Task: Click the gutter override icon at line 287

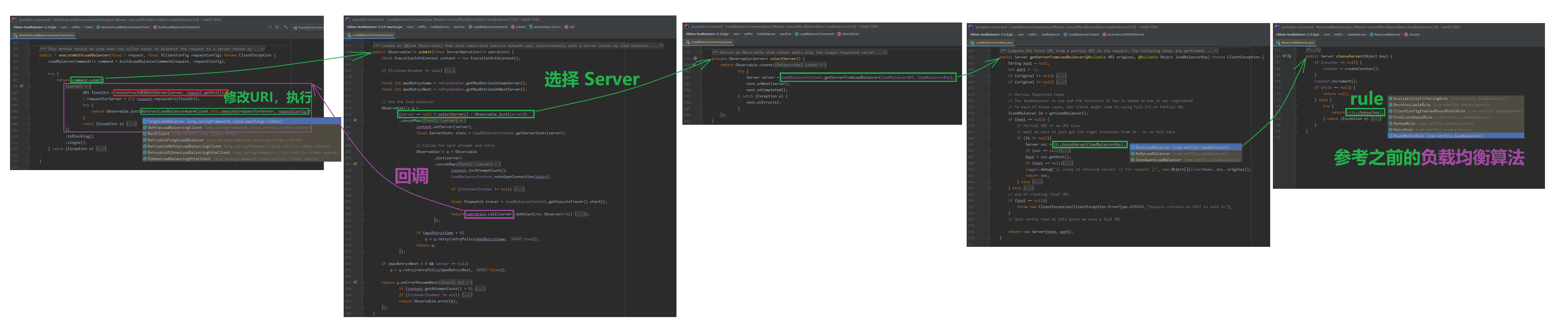Action: [356, 164]
